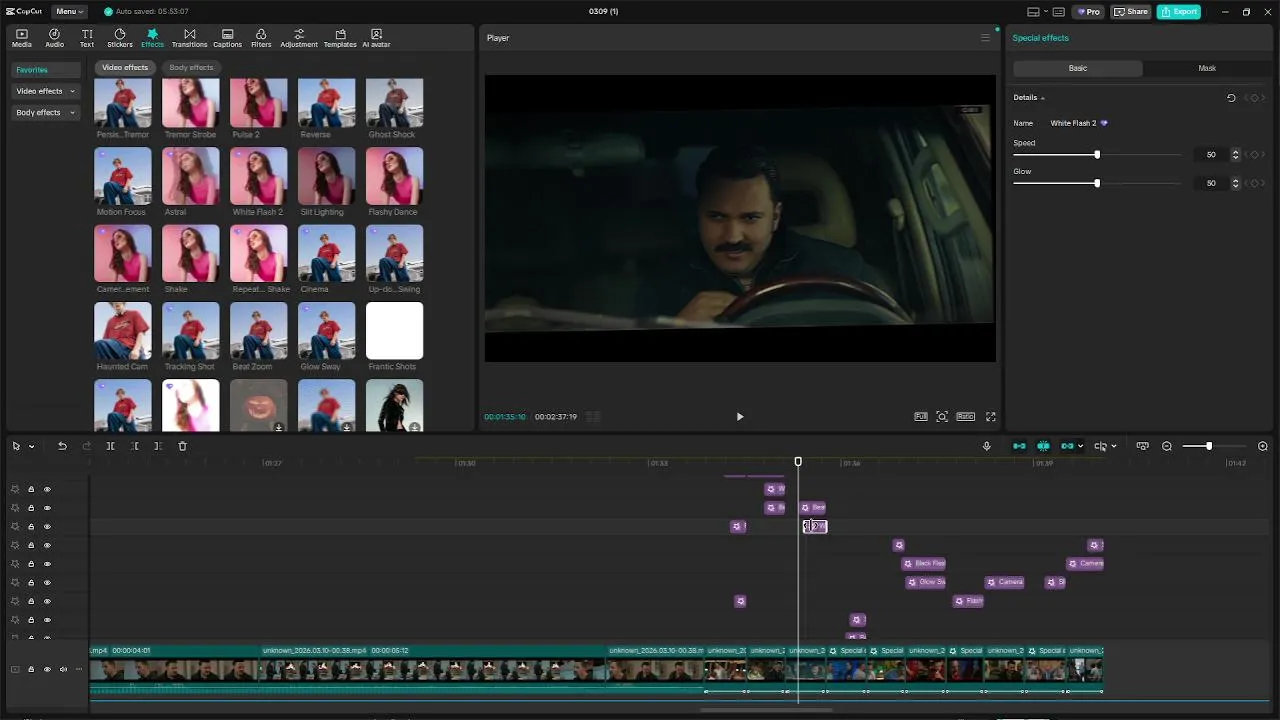Open the Transitions panel
Image resolution: width=1280 pixels, height=720 pixels.
(189, 38)
